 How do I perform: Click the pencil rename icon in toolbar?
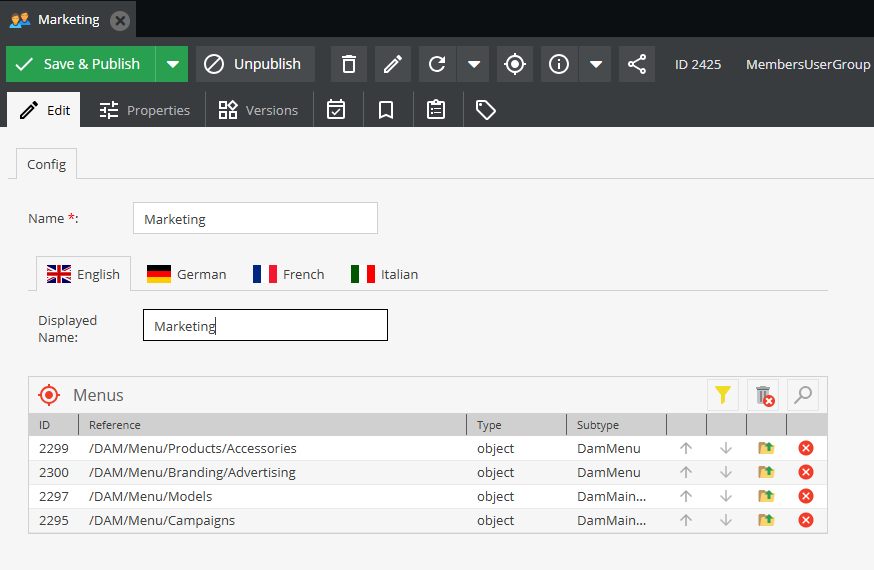393,64
